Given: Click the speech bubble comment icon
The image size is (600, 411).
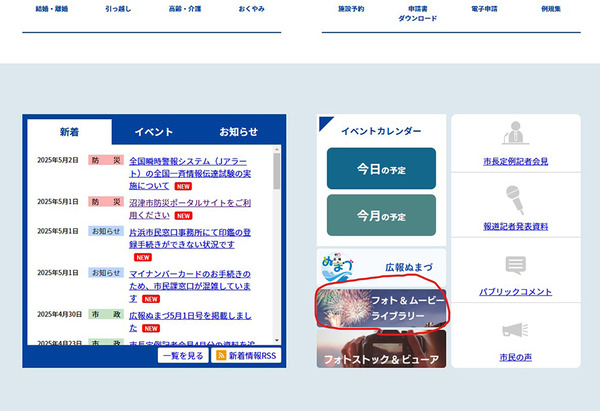Looking at the screenshot, I should click(515, 265).
